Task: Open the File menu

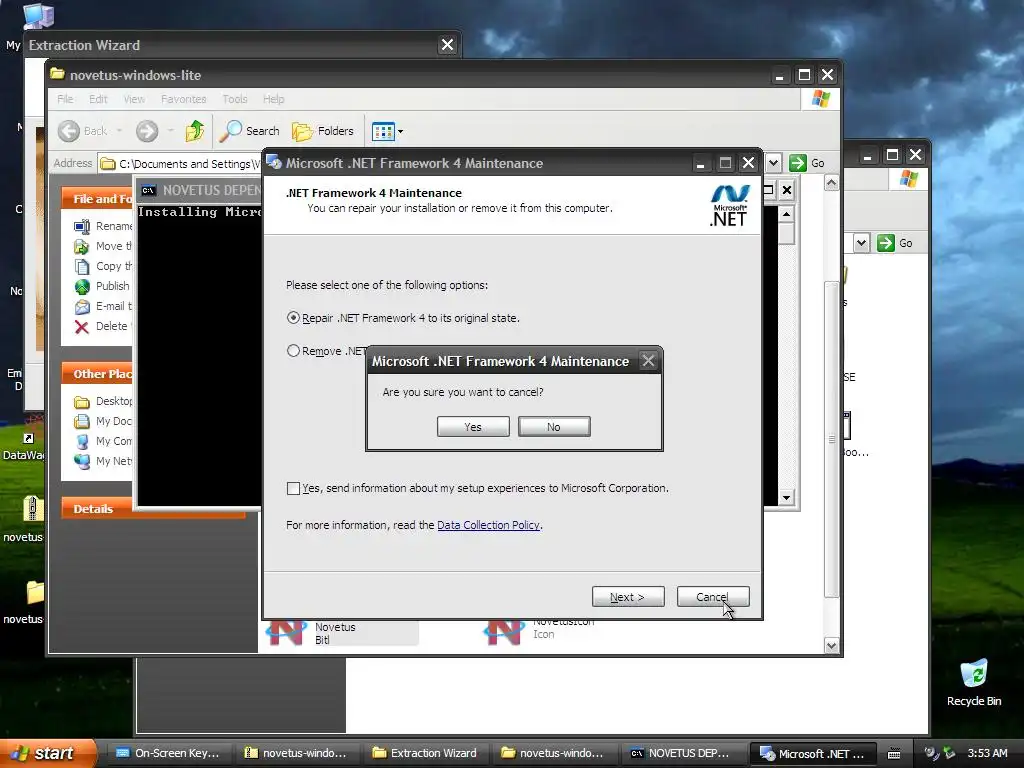Action: [x=65, y=99]
